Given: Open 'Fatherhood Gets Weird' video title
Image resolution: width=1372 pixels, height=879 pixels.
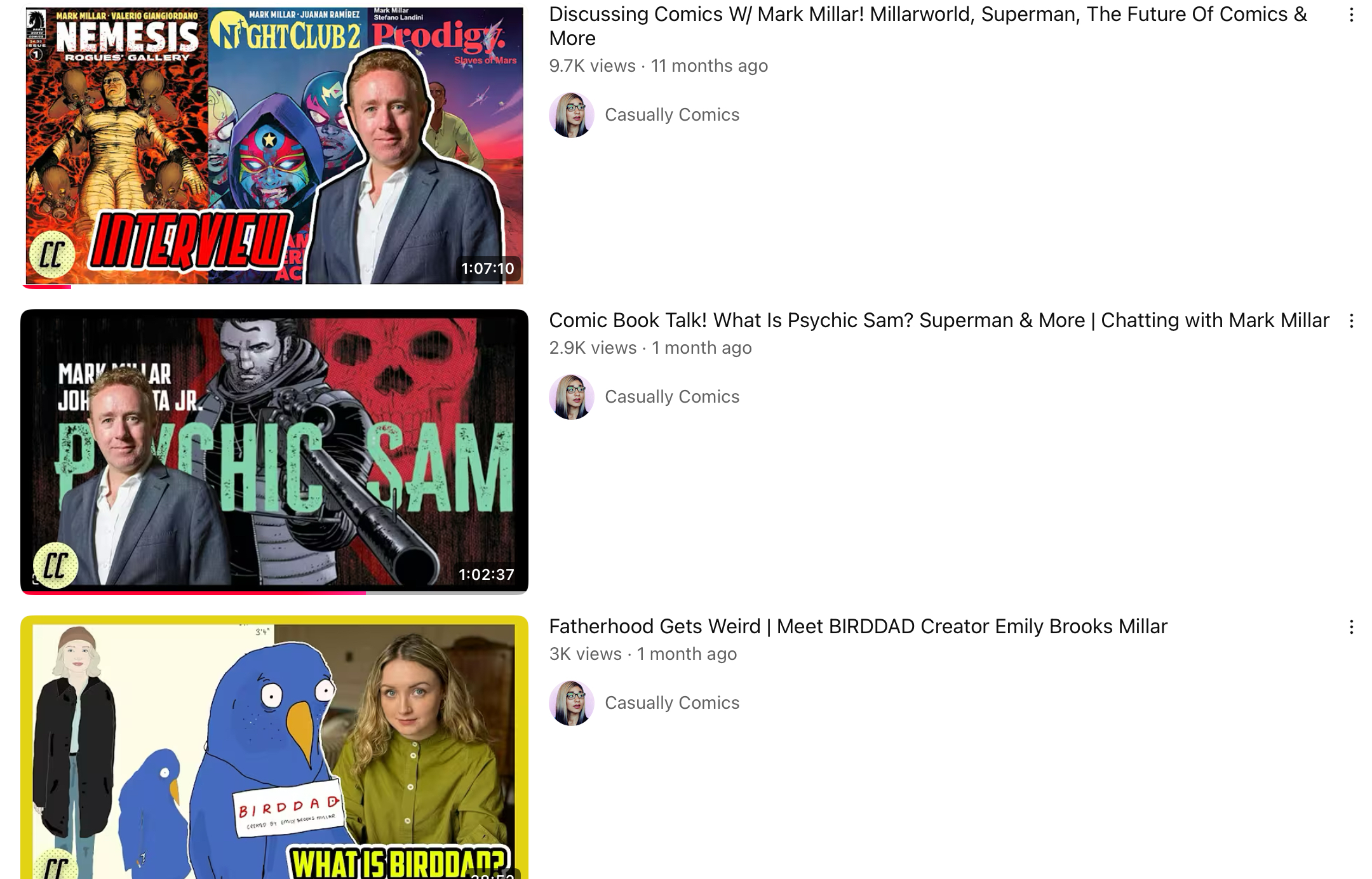Looking at the screenshot, I should tap(858, 627).
